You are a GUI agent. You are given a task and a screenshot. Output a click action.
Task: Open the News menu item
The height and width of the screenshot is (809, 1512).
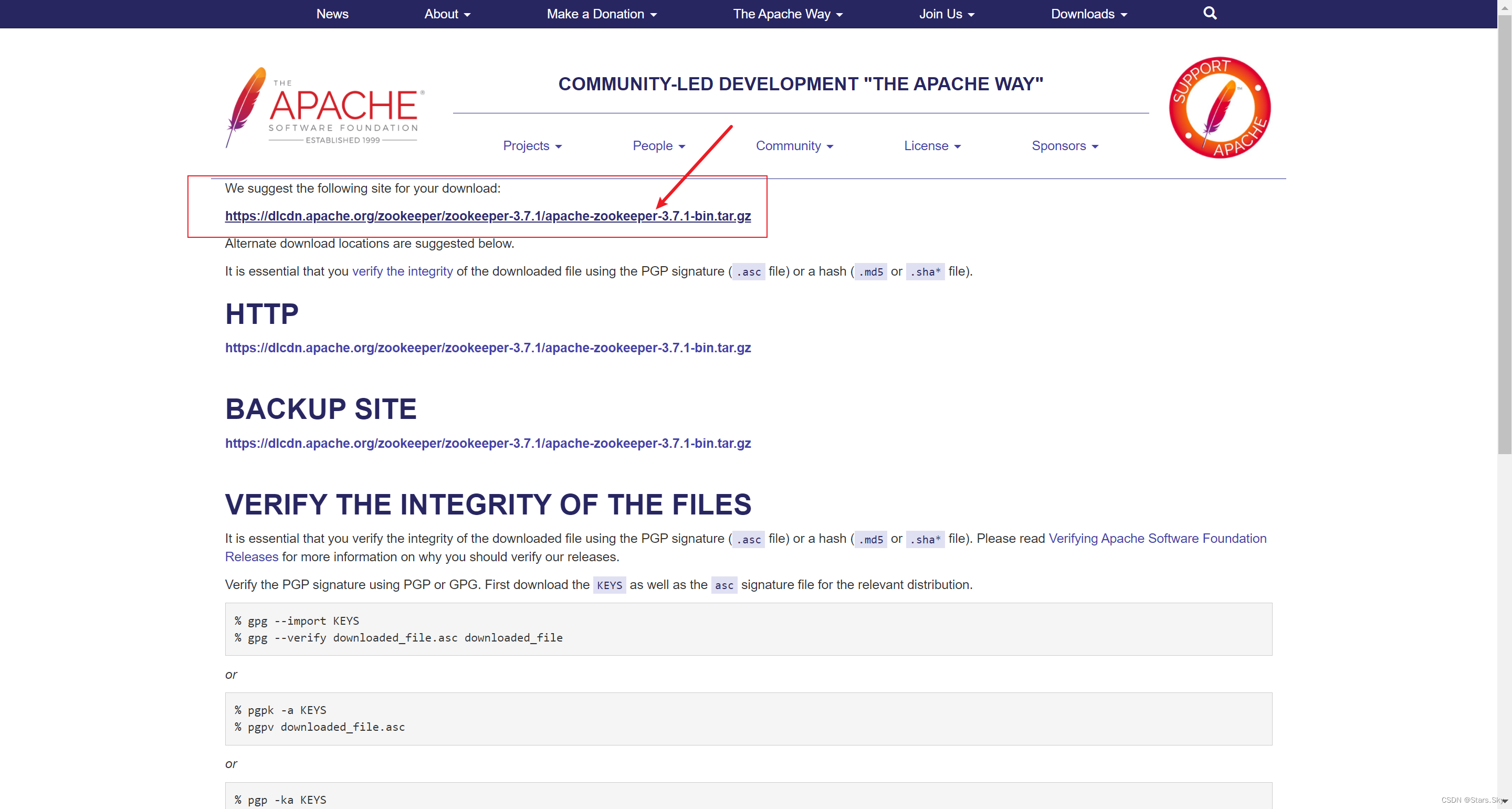click(332, 14)
